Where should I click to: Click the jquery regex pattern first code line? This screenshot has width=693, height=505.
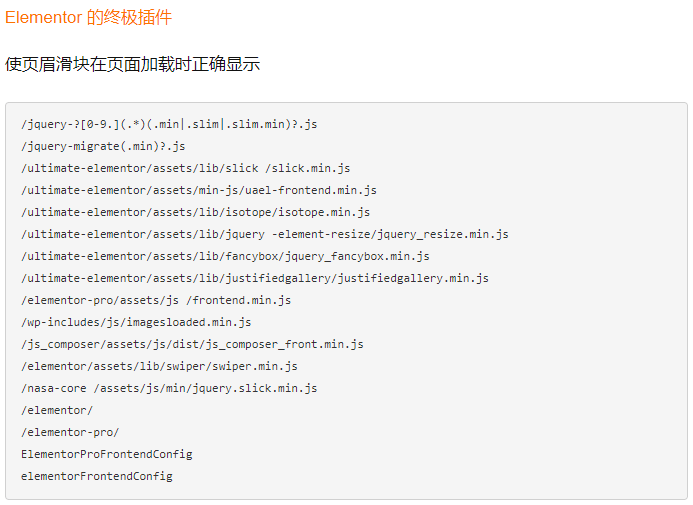point(169,124)
